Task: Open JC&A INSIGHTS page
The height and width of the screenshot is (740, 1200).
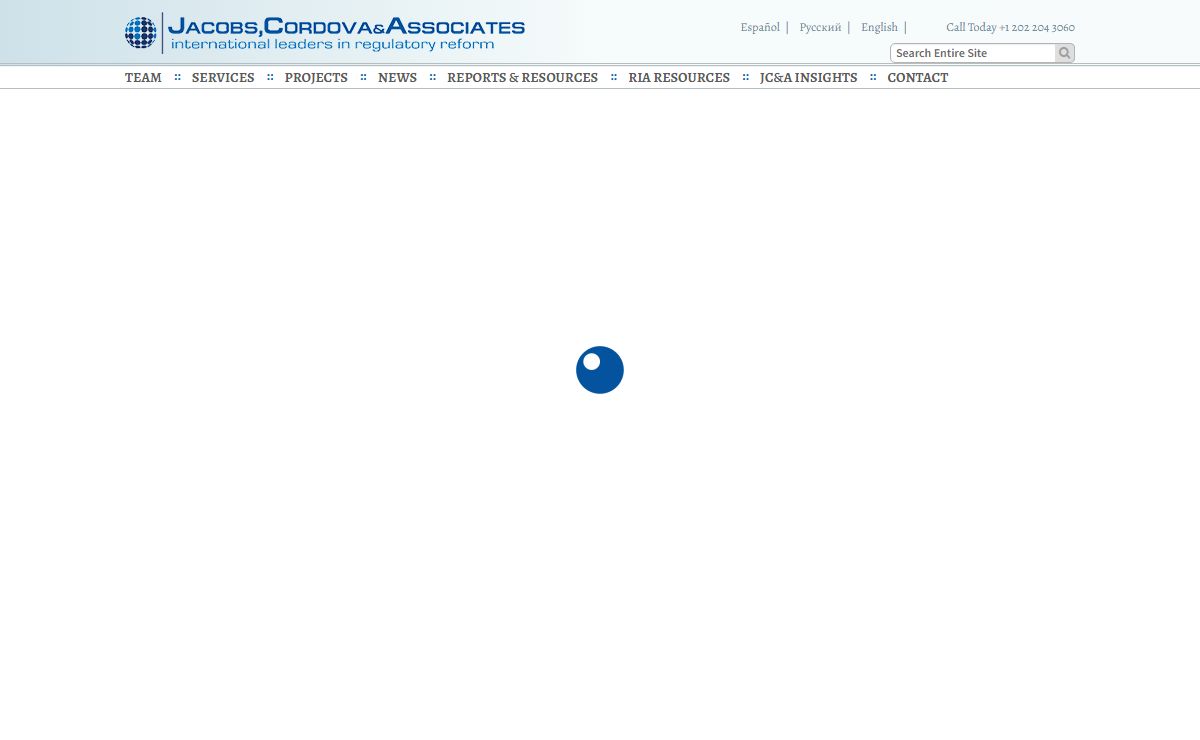Action: [x=808, y=77]
